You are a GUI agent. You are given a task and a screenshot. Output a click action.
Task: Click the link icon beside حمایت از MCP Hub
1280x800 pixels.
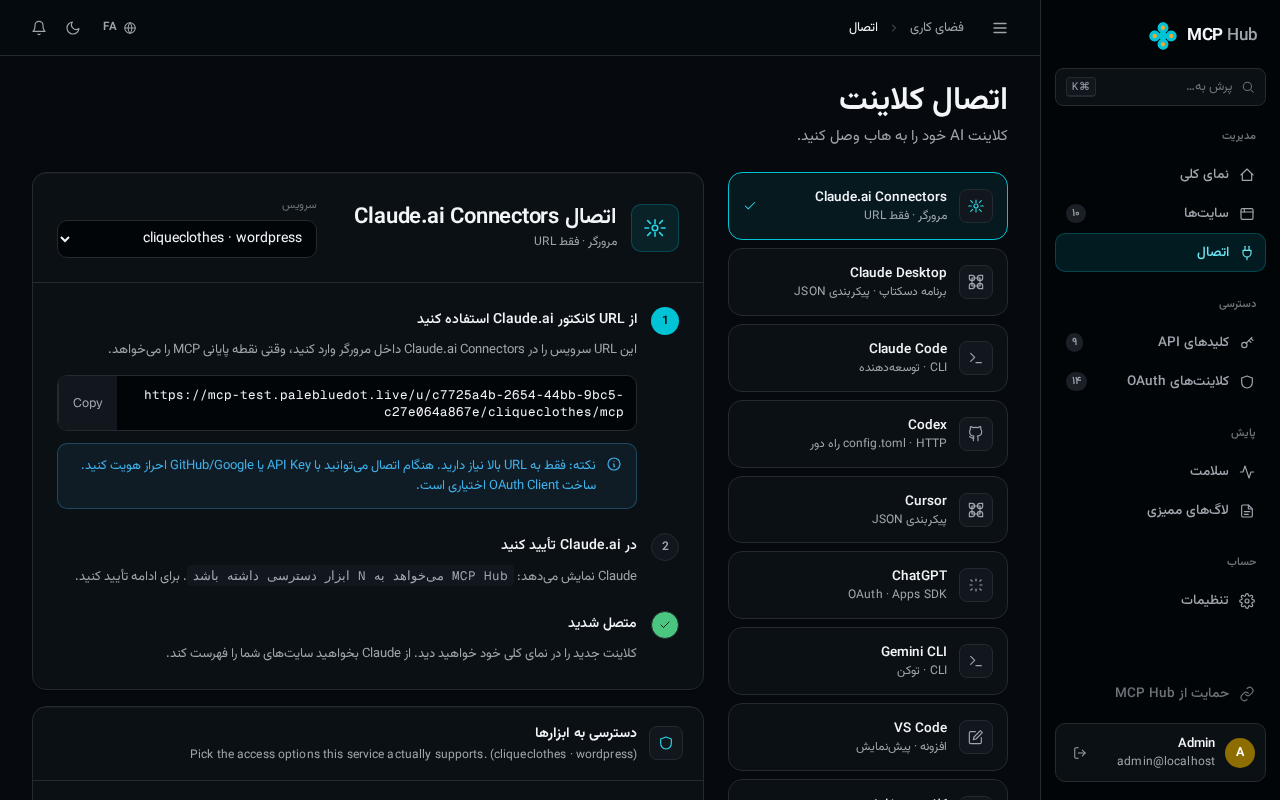tap(1247, 693)
